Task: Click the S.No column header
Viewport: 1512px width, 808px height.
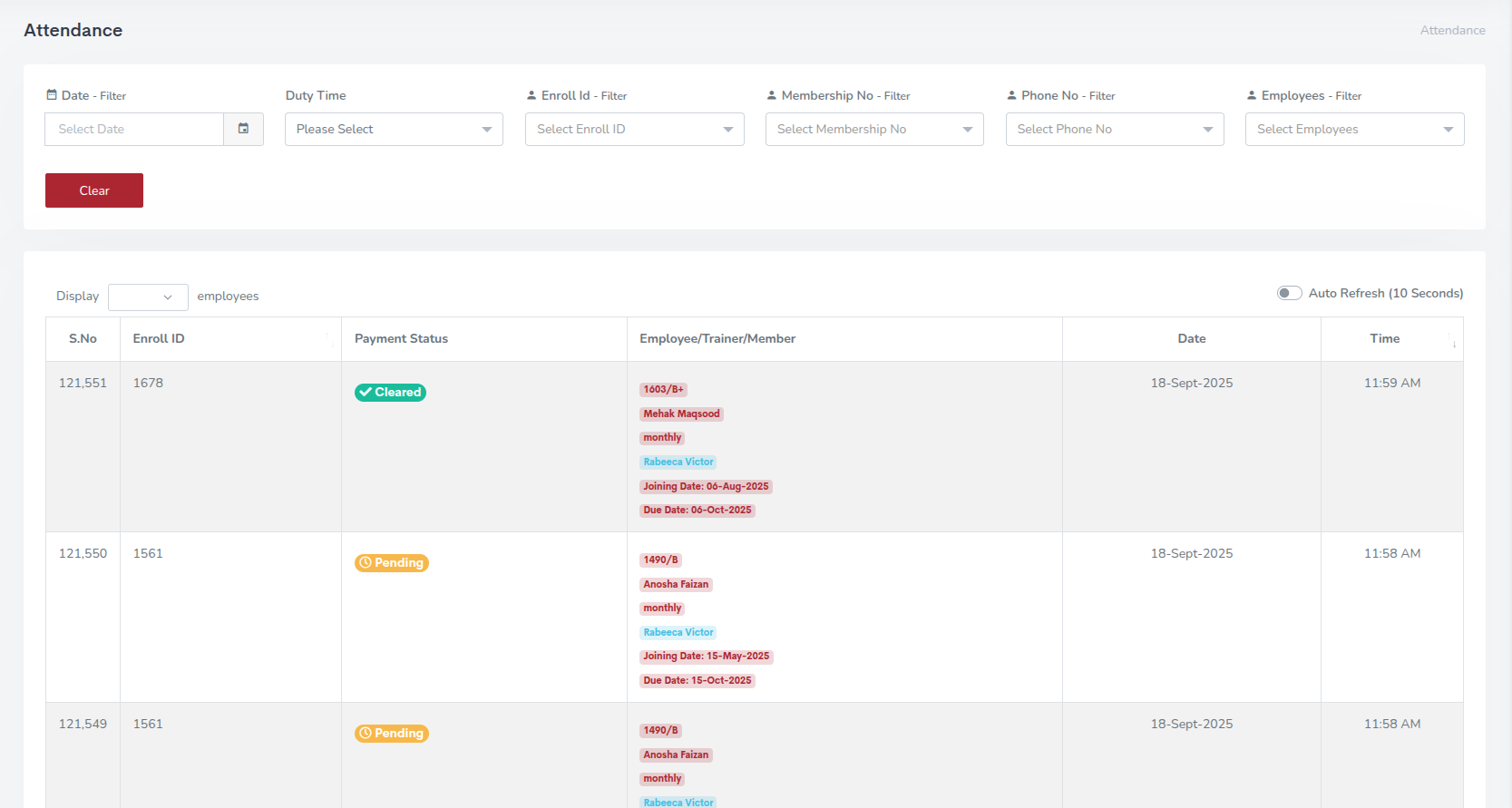Action: pyautogui.click(x=83, y=338)
